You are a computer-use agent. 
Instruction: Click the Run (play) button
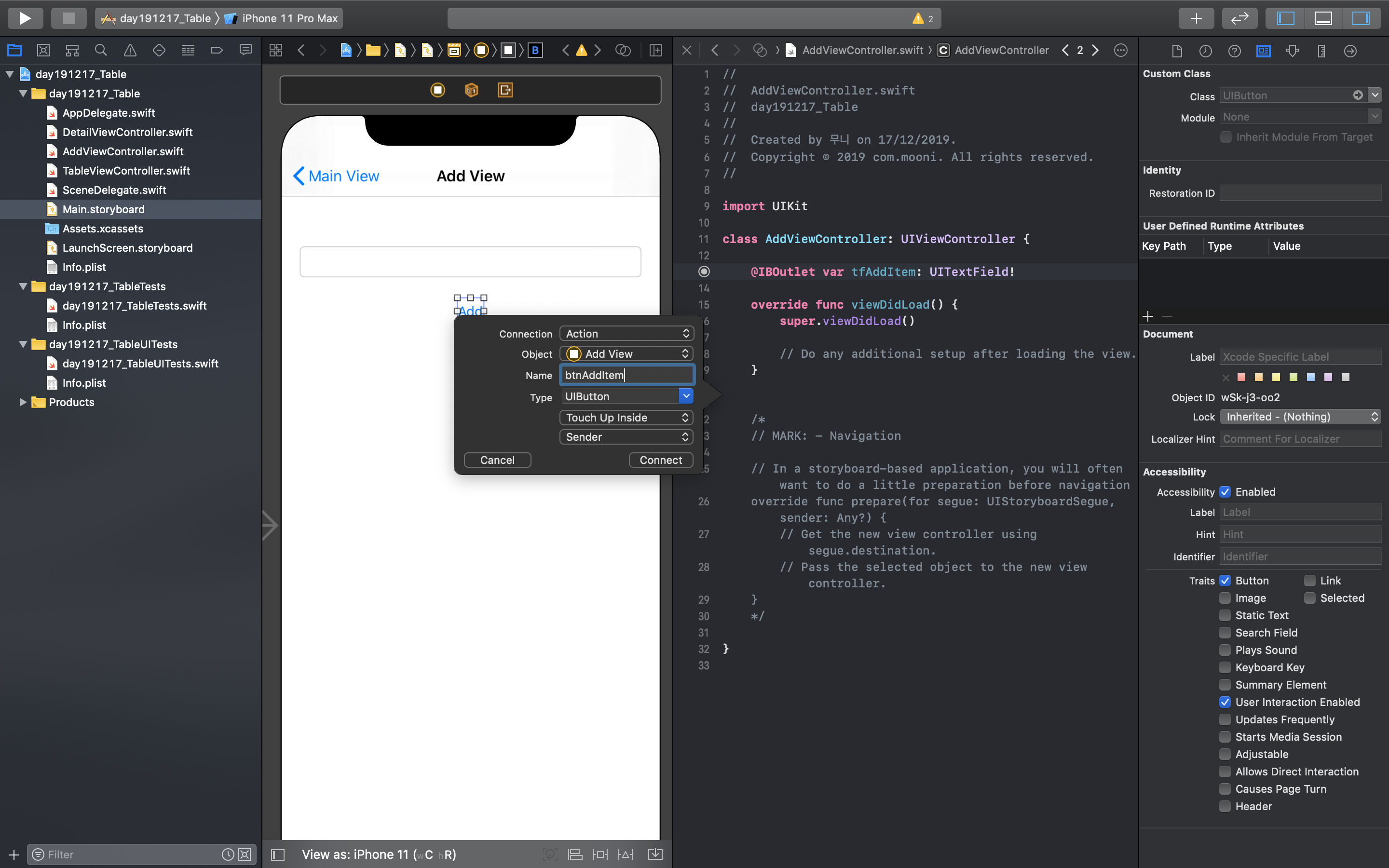click(x=25, y=18)
